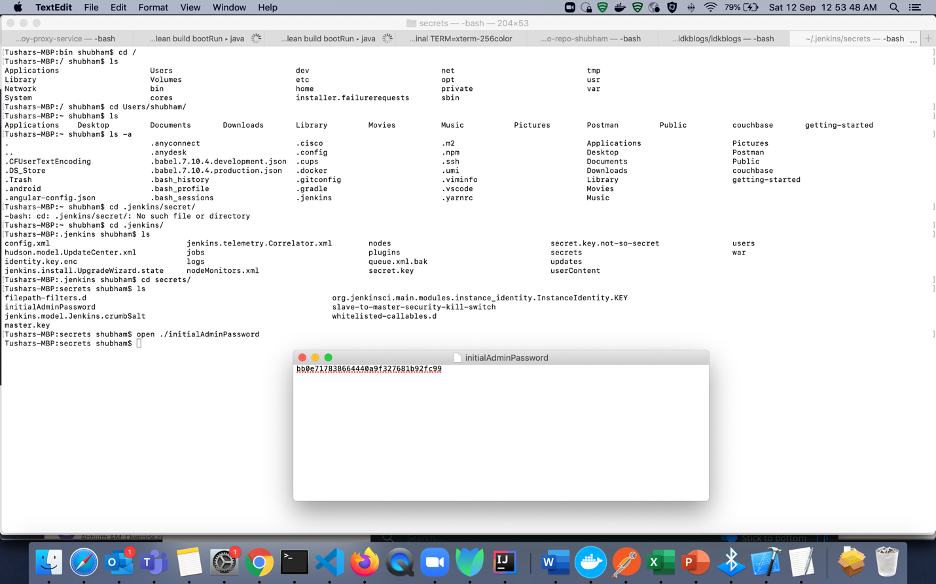Switch to the TERM=xterm-256color tab

[x=461, y=38]
